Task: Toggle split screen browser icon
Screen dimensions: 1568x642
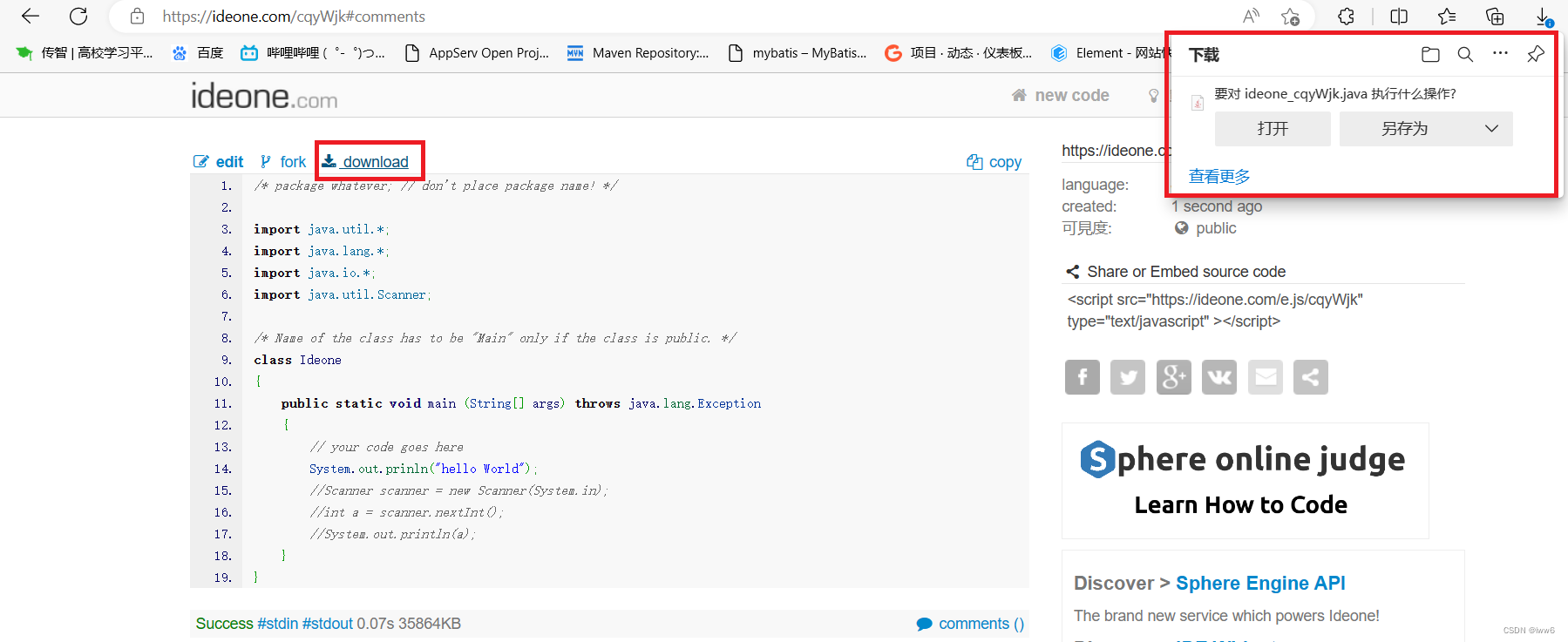Action: (x=1399, y=16)
